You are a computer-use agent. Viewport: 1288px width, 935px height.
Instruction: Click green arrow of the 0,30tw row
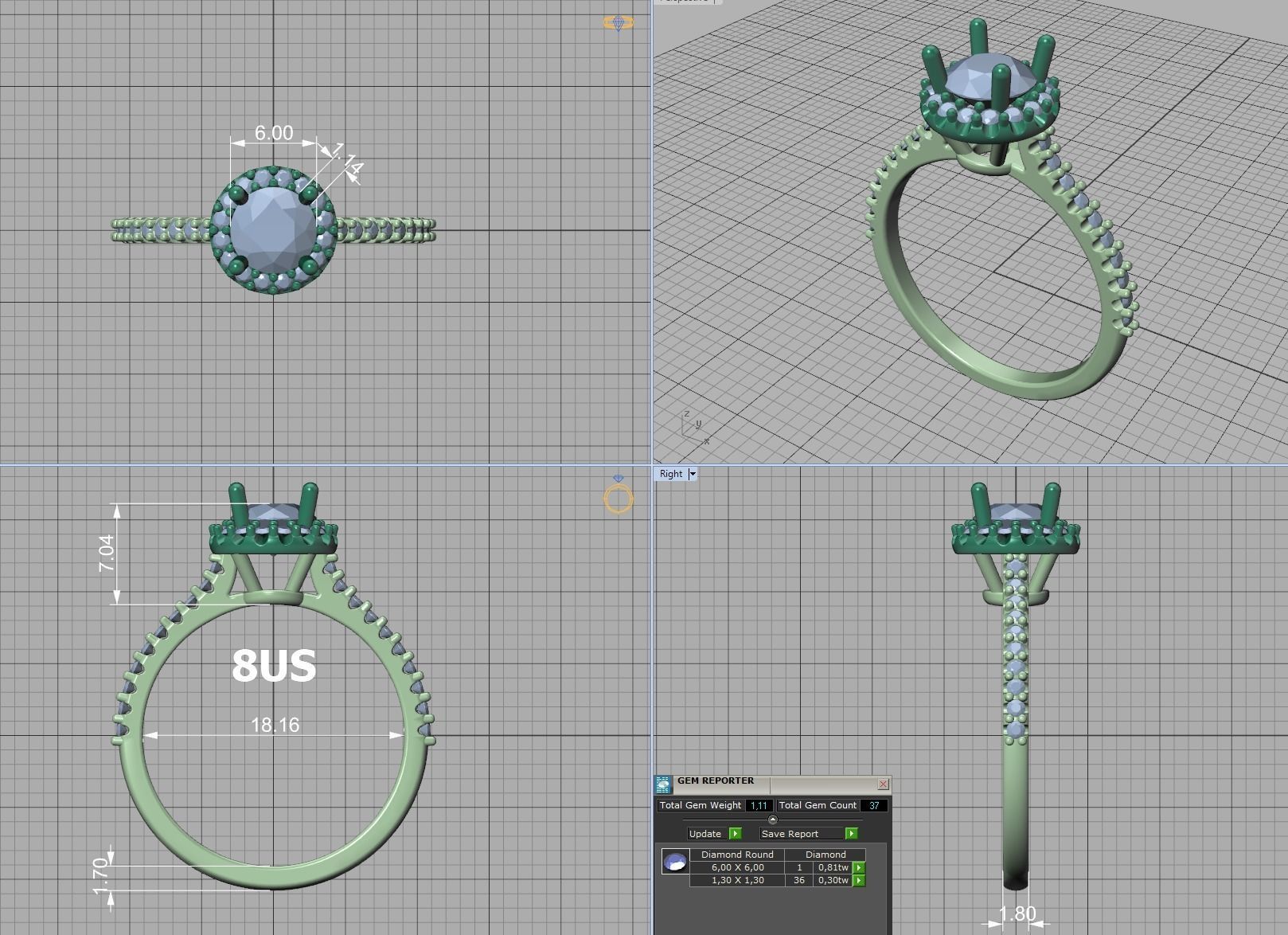tap(859, 880)
